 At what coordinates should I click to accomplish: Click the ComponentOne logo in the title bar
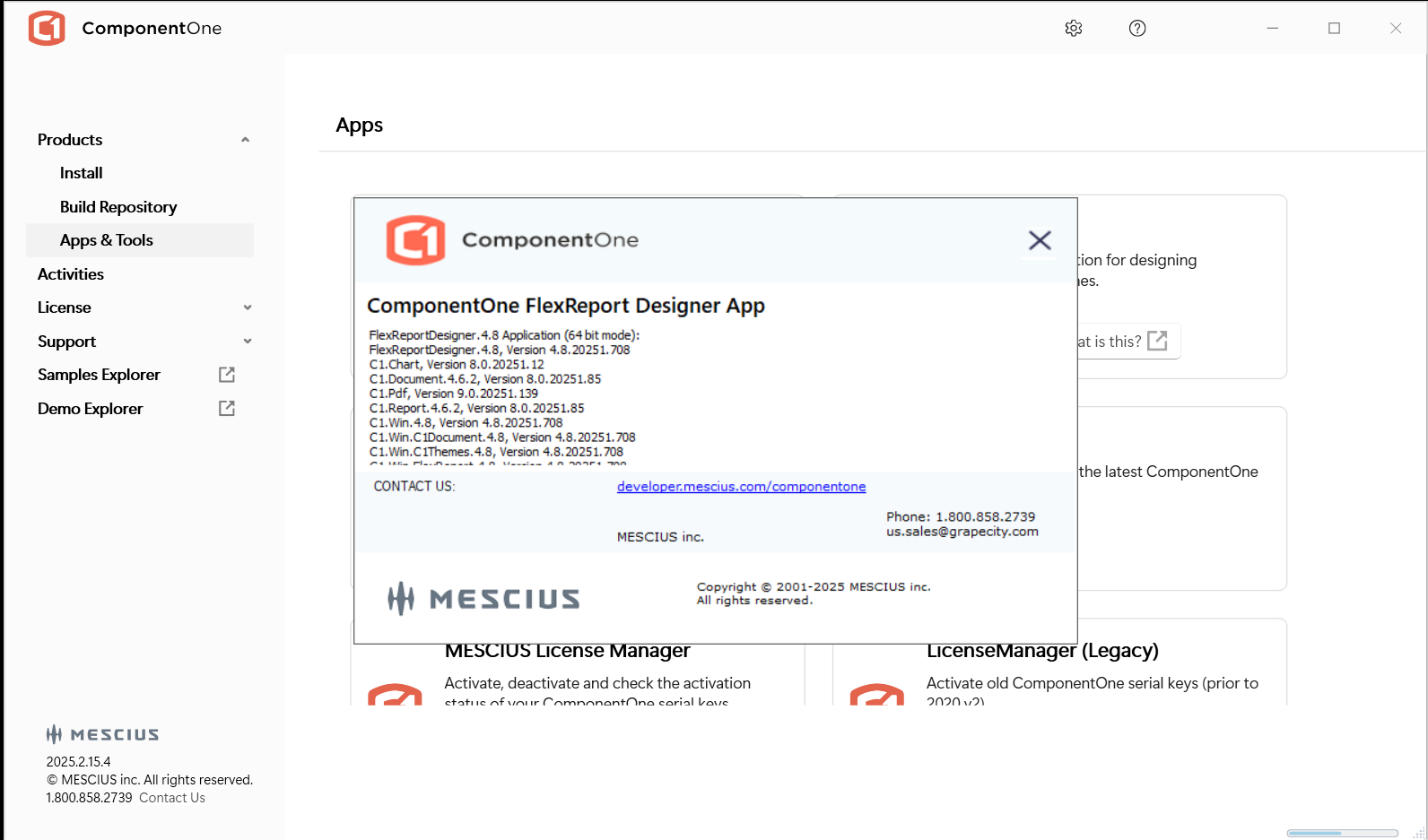tap(47, 29)
